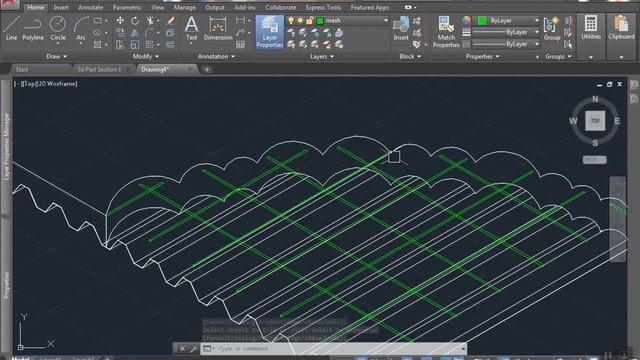Open the ByLayer linetype dropdown
The image size is (640, 360).
[x=536, y=44]
